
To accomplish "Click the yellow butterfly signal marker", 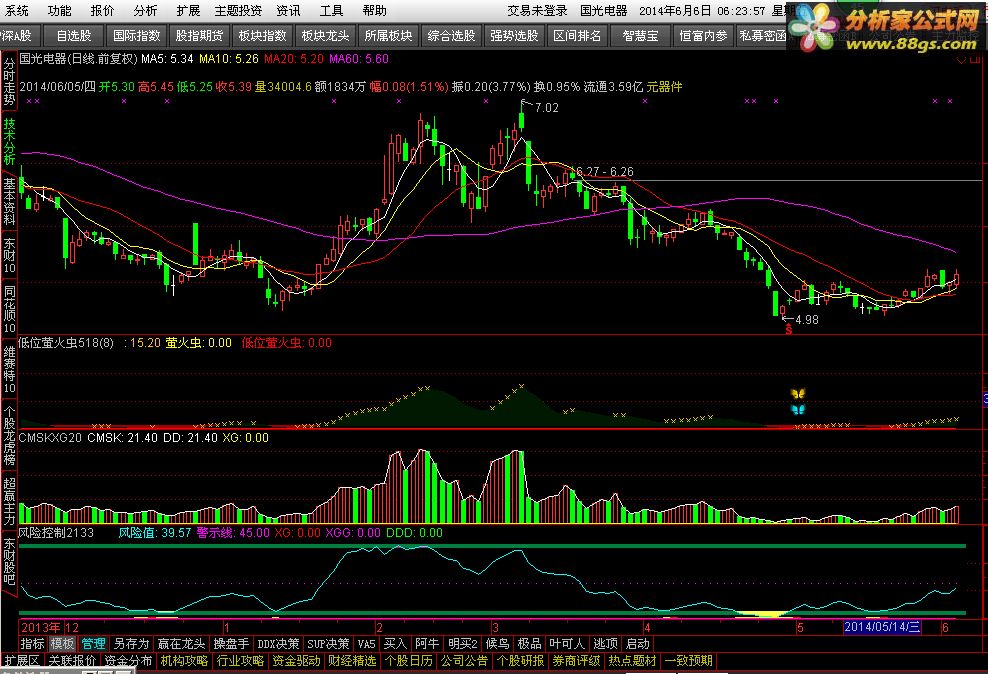I will pyautogui.click(x=798, y=394).
